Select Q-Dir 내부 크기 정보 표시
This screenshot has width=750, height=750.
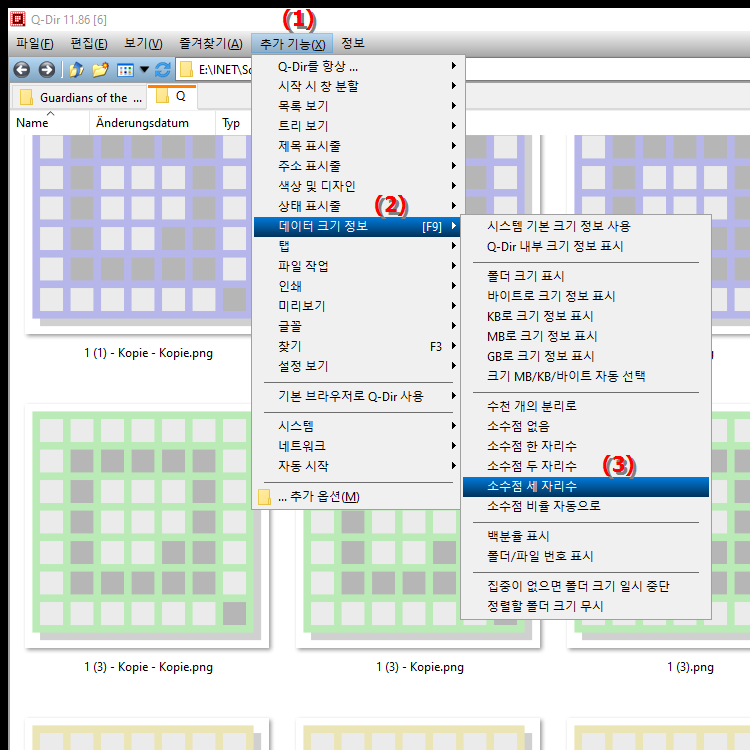(x=586, y=246)
